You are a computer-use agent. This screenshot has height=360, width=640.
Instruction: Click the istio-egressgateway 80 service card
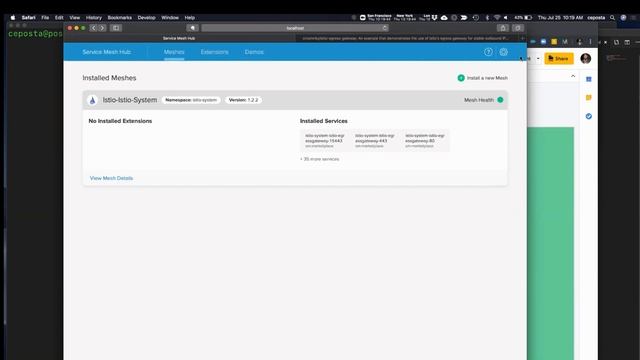(425, 140)
